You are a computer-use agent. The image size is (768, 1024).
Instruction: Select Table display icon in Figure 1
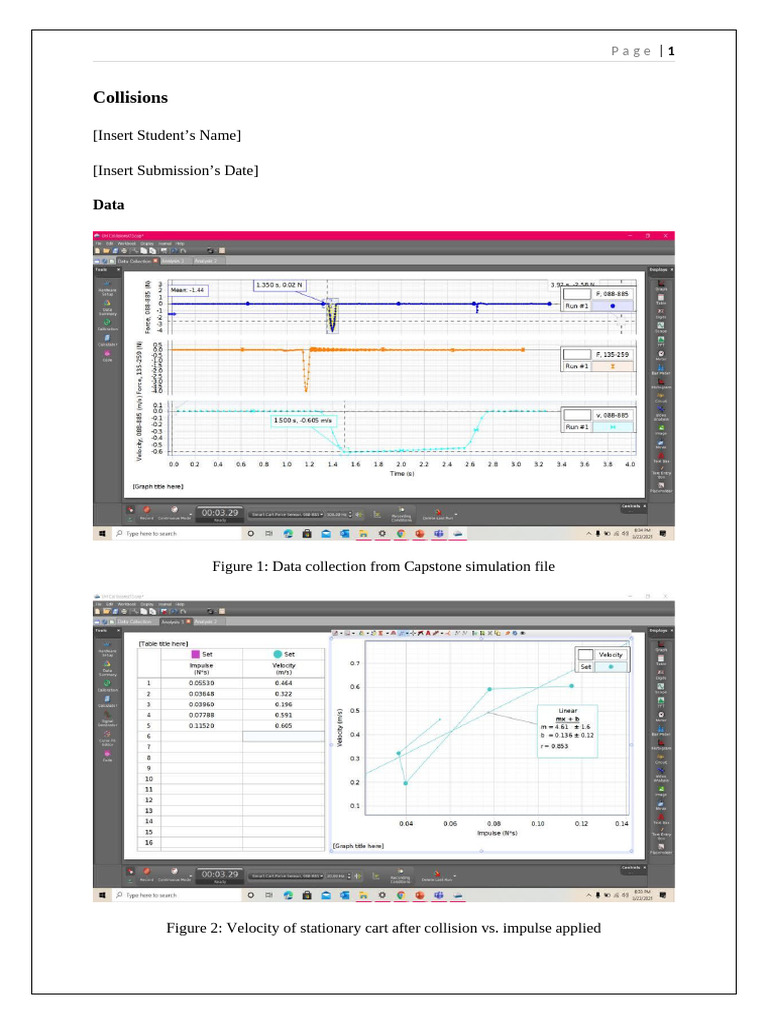coord(661,299)
